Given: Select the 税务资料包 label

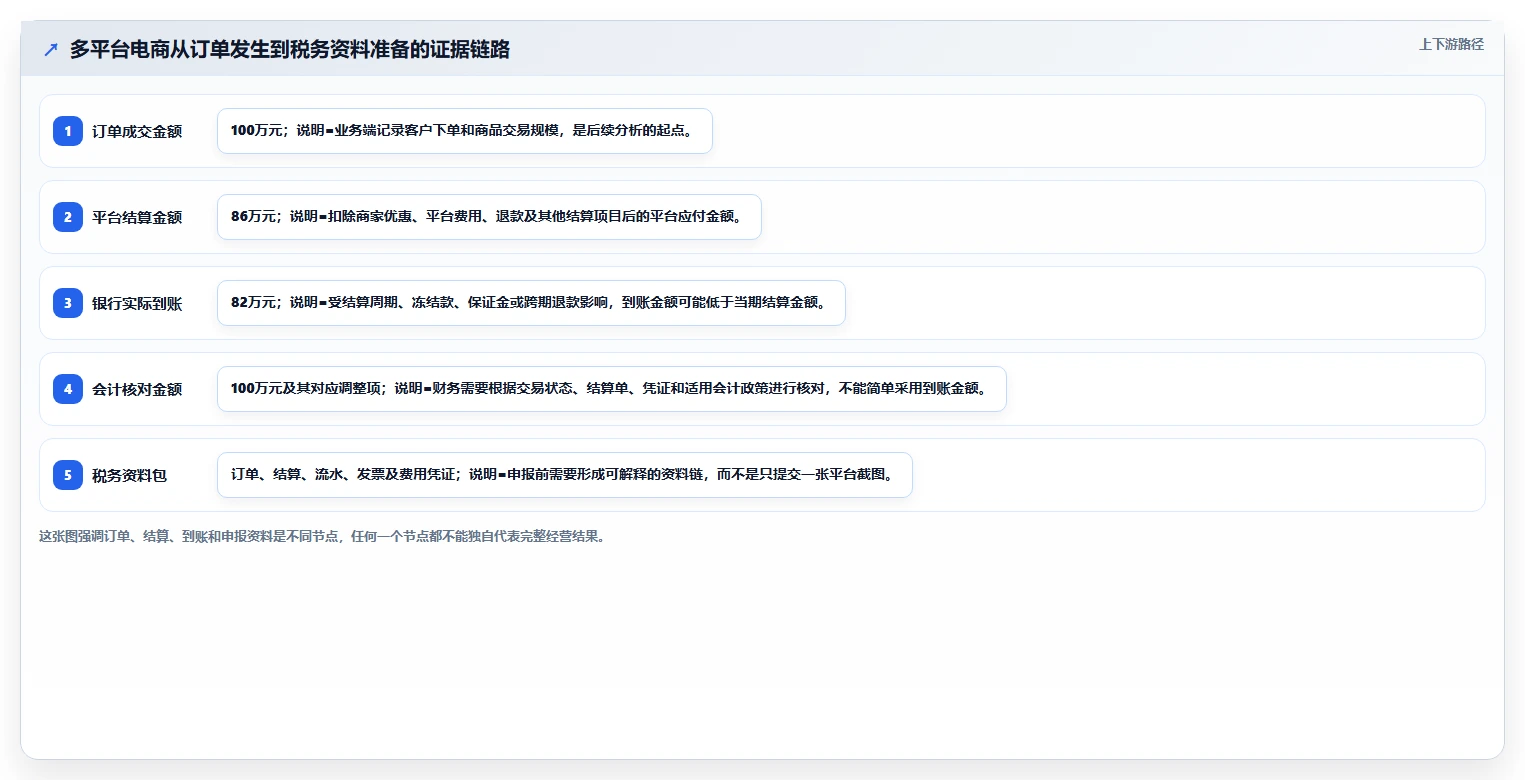Looking at the screenshot, I should (x=129, y=475).
